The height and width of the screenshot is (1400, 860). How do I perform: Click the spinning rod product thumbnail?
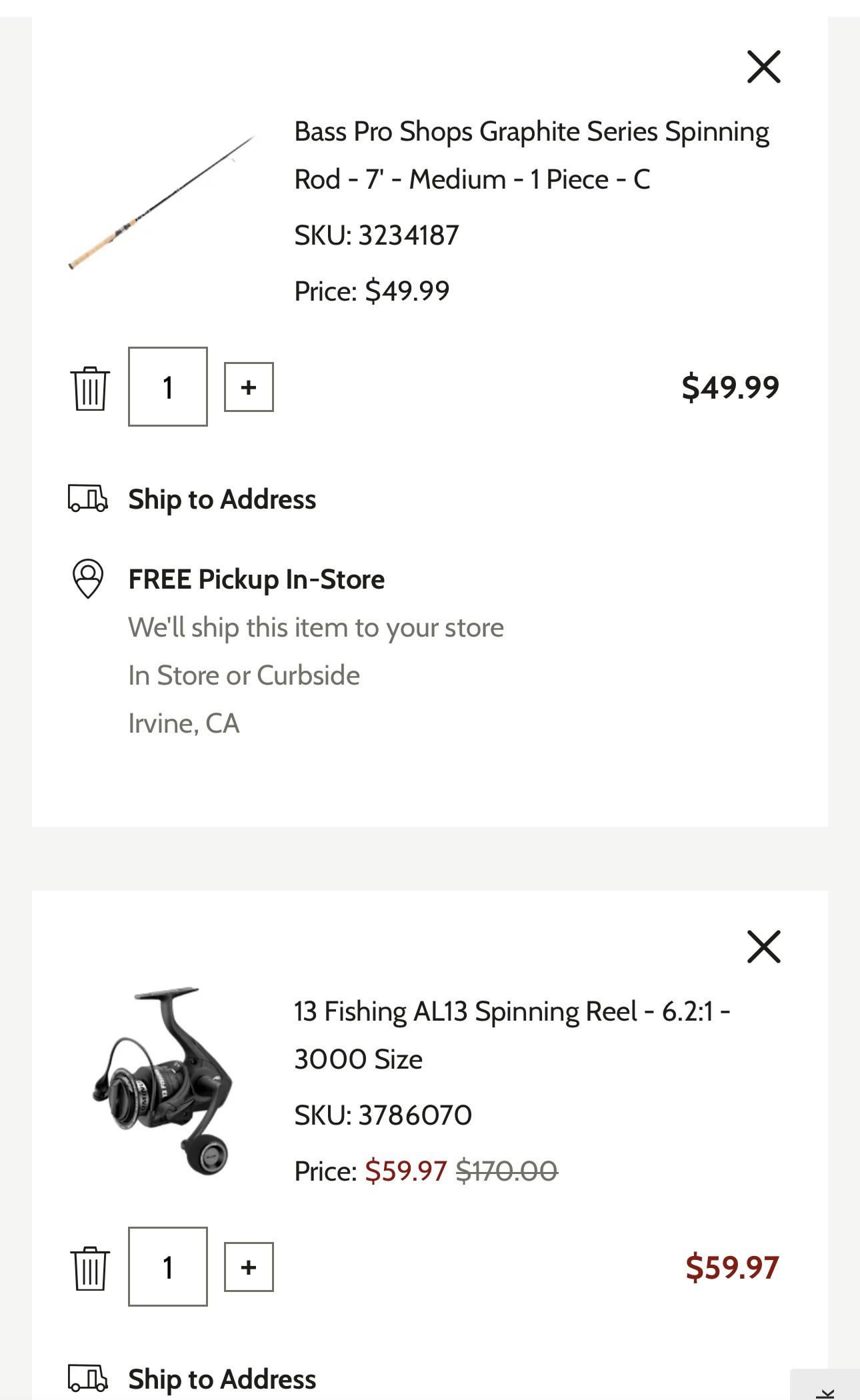[162, 203]
